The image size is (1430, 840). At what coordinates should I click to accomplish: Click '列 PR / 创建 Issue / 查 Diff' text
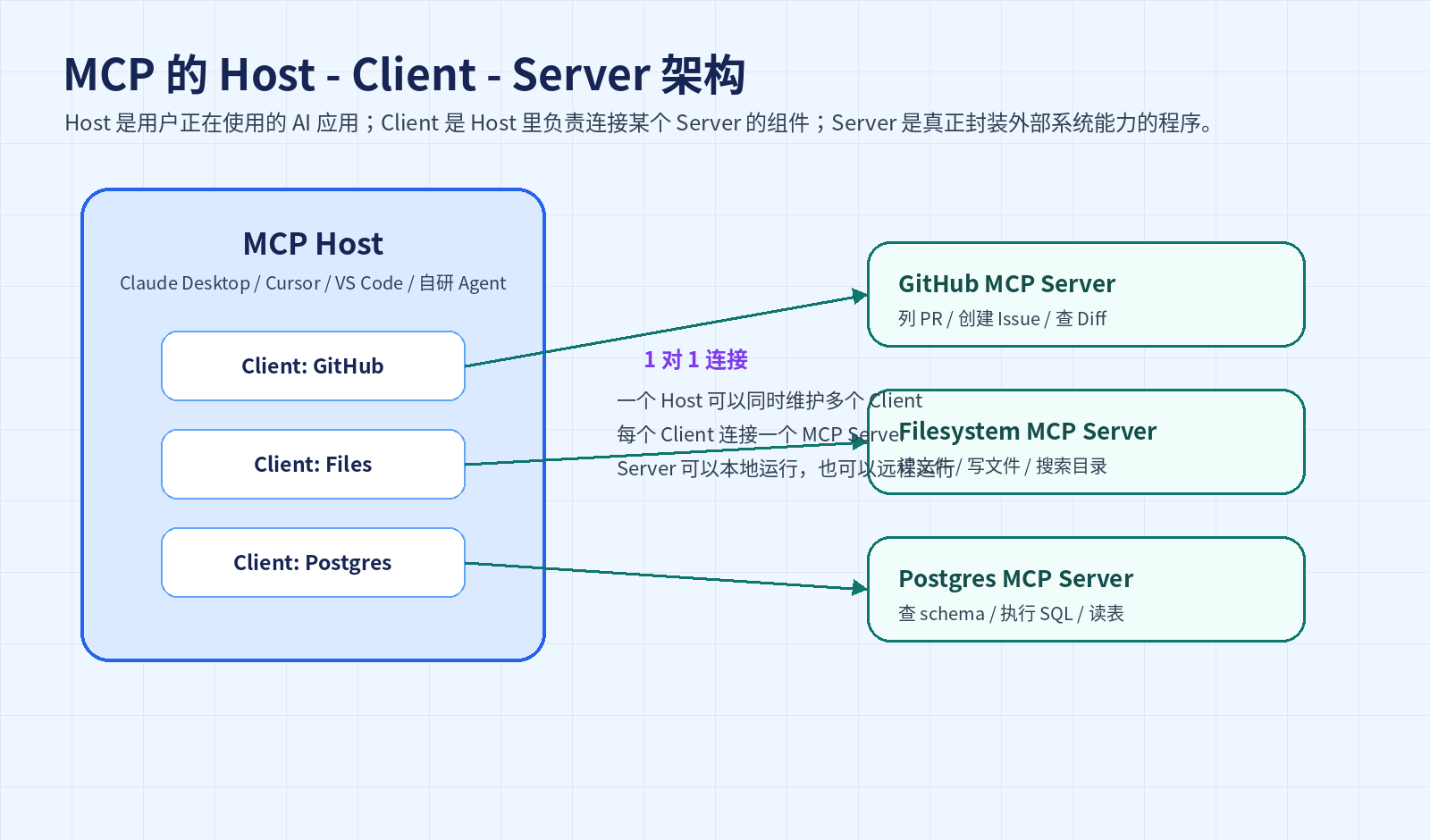(1002, 319)
